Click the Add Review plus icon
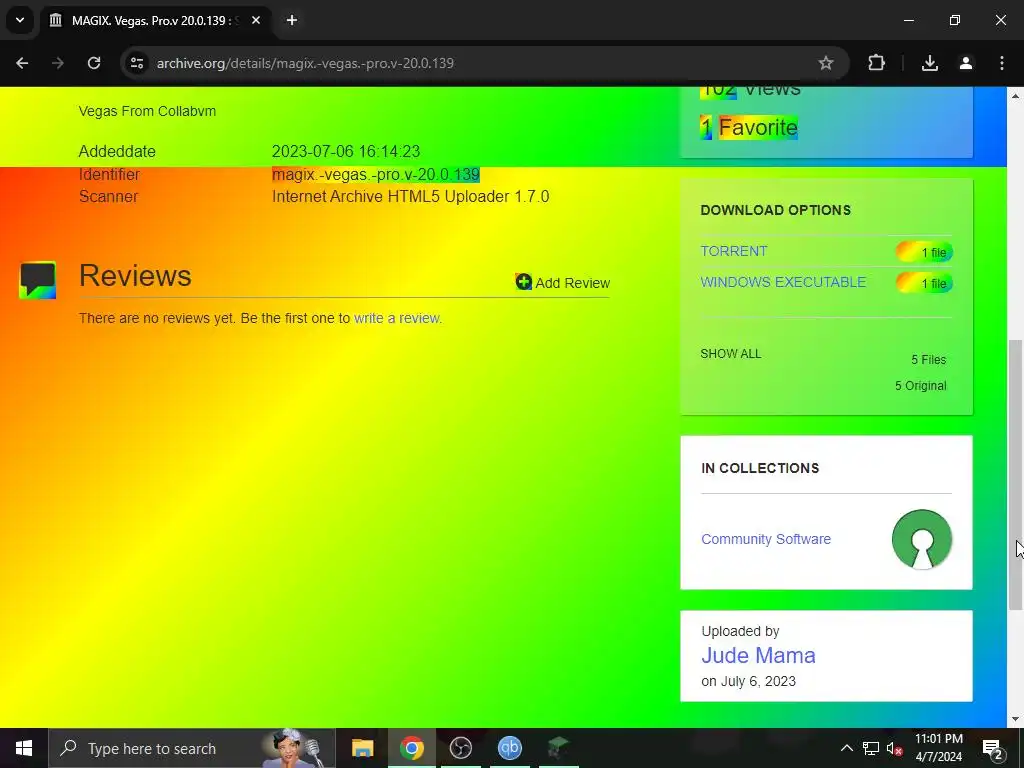The height and width of the screenshot is (768, 1024). click(x=523, y=281)
